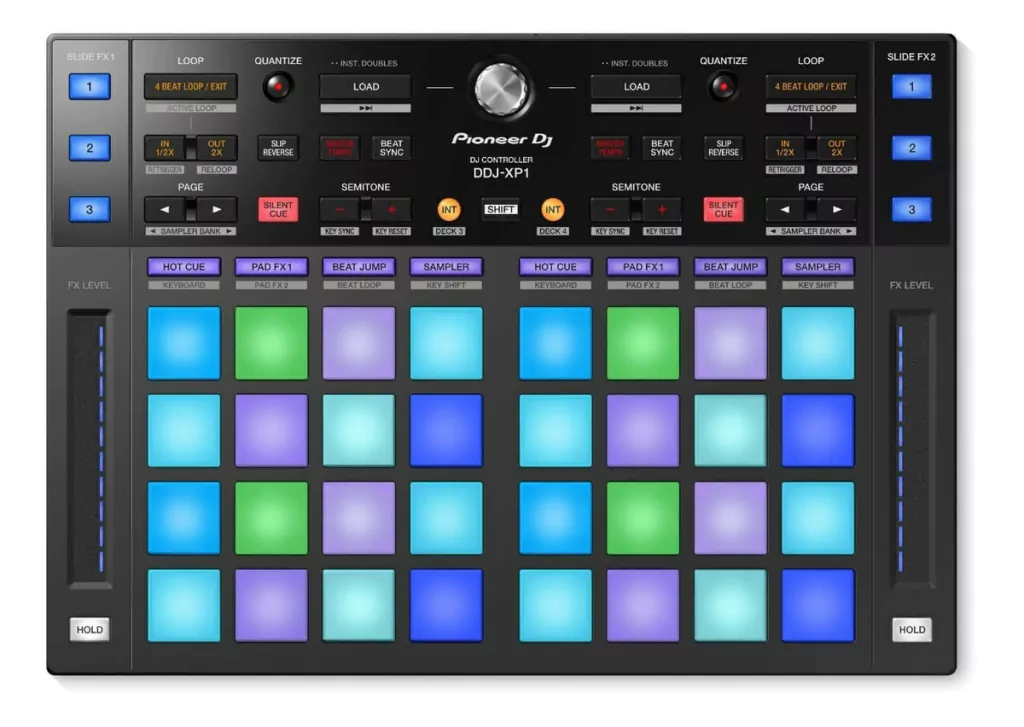Screen dimensions: 1024x727
Task: Hit the green top-row pad beneath left PAD FX1
Action: click(271, 343)
